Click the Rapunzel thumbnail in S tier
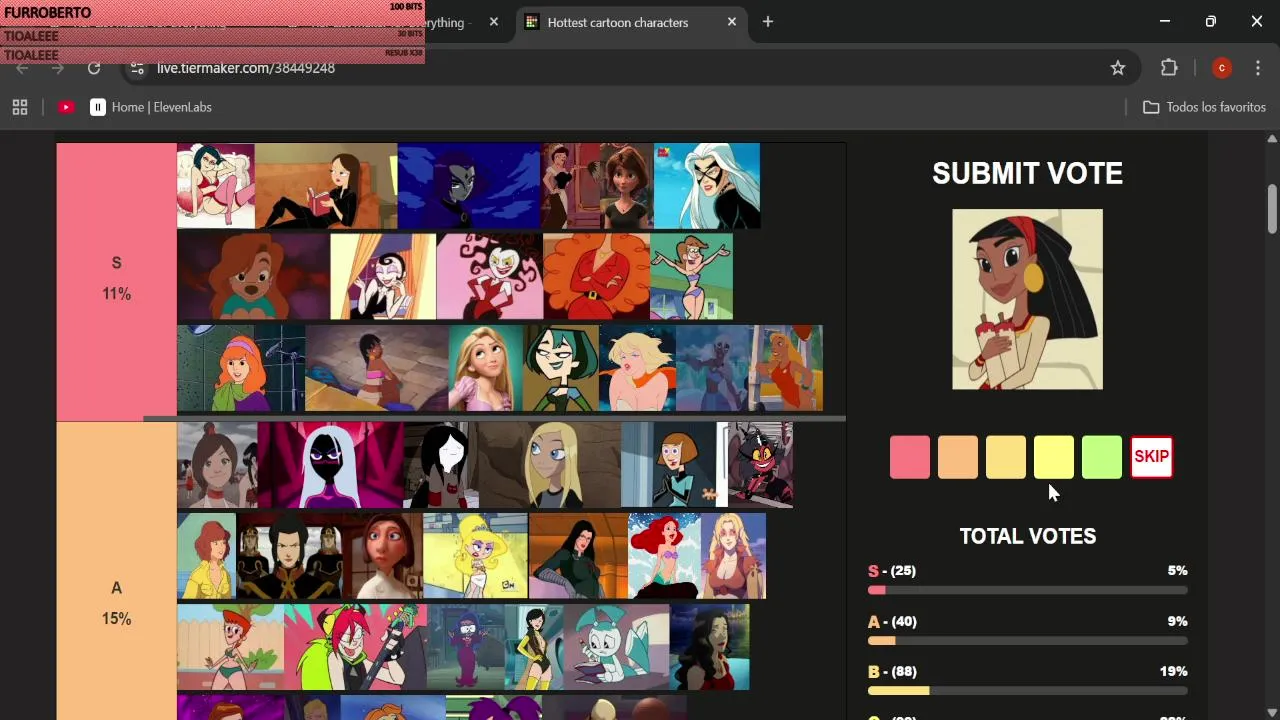The width and height of the screenshot is (1280, 720). point(486,368)
